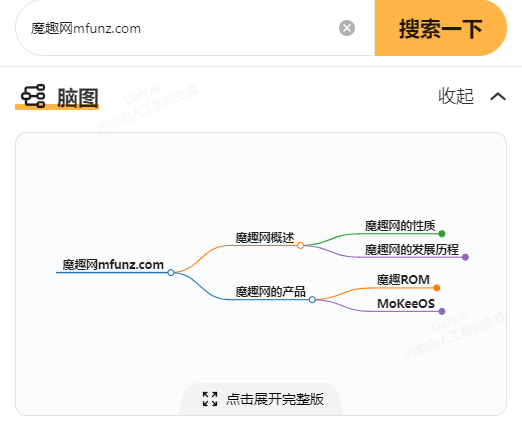The image size is (522, 423).
Task: Select the 魔趣ROM node label
Action: (x=403, y=279)
